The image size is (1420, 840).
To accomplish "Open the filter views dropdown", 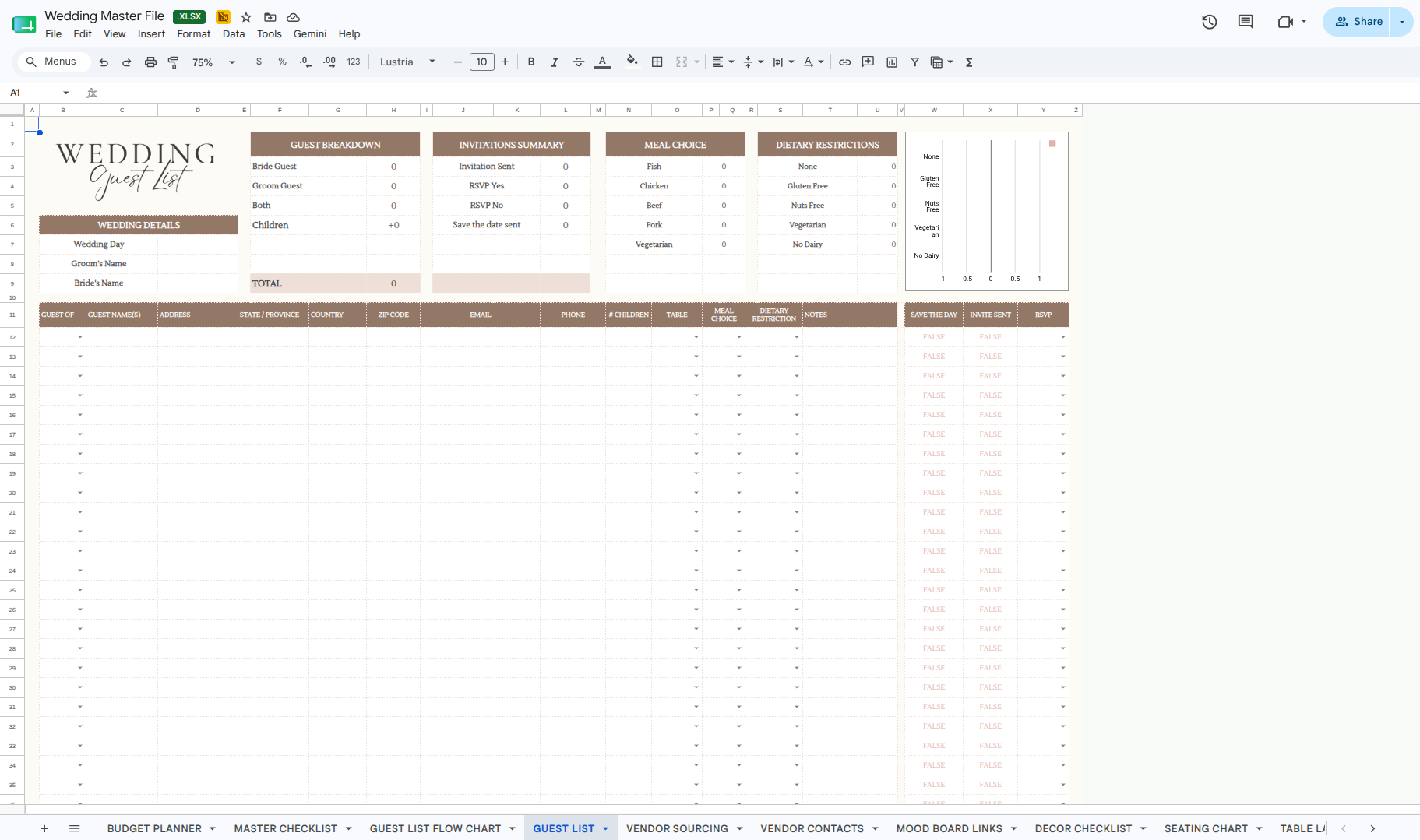I will tap(942, 62).
